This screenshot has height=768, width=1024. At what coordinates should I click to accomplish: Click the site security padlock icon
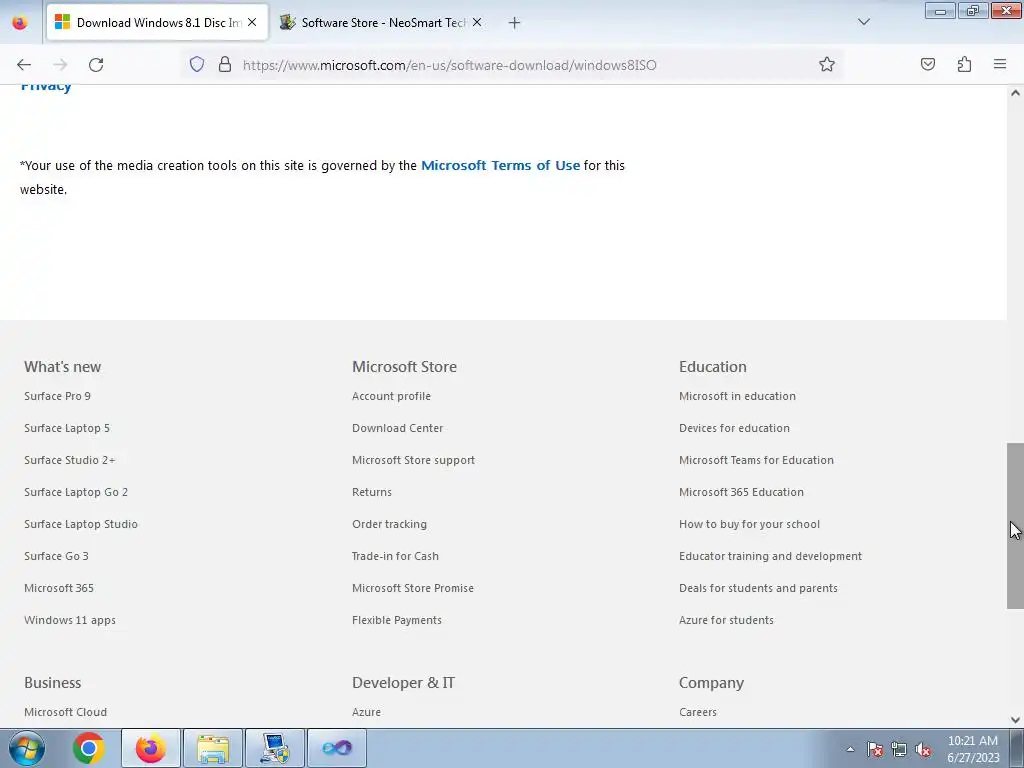point(225,64)
